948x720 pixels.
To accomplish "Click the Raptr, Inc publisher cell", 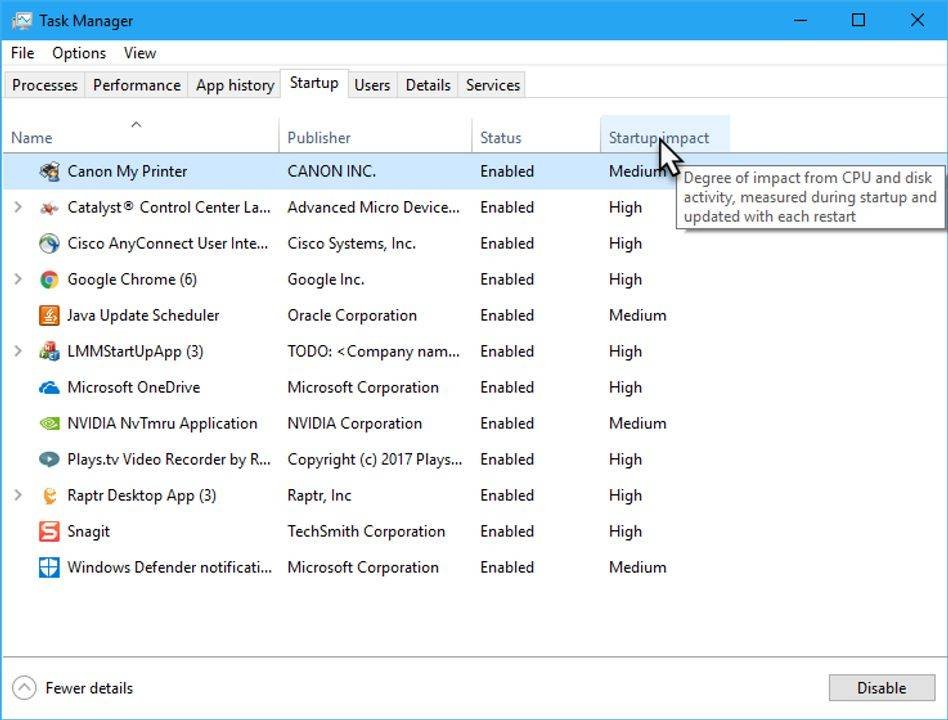I will pyautogui.click(x=319, y=496).
